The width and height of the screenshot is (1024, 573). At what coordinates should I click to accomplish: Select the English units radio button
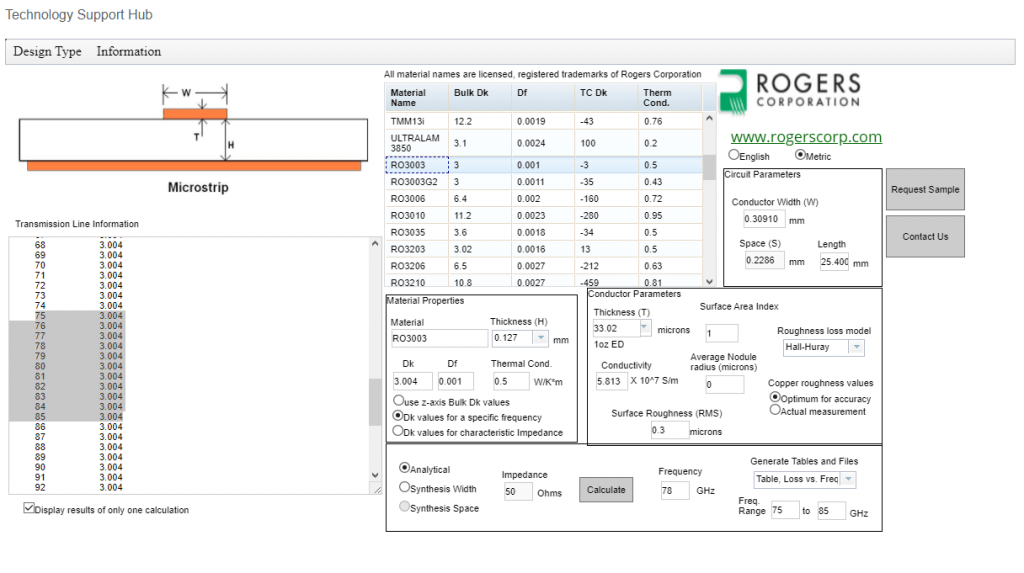tap(734, 155)
